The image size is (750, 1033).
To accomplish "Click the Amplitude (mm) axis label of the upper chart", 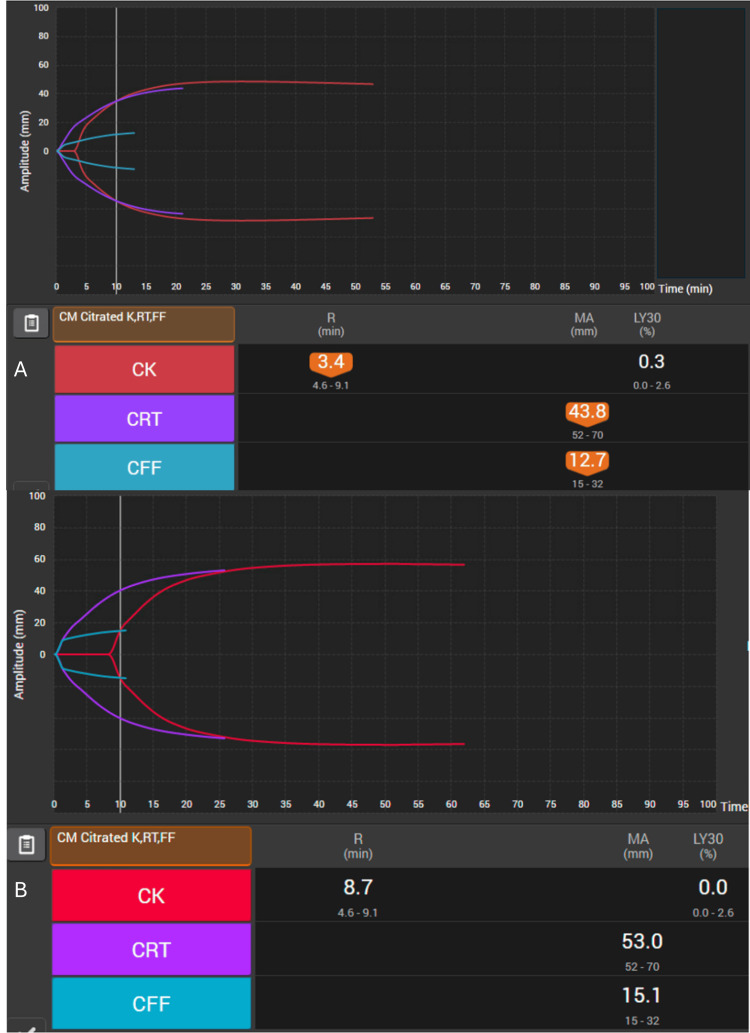I will point(25,151).
